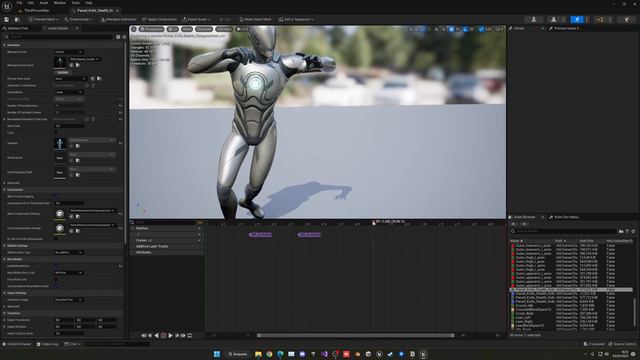The width and height of the screenshot is (640, 360).
Task: Collapse the Animation section
Action: point(4,45)
